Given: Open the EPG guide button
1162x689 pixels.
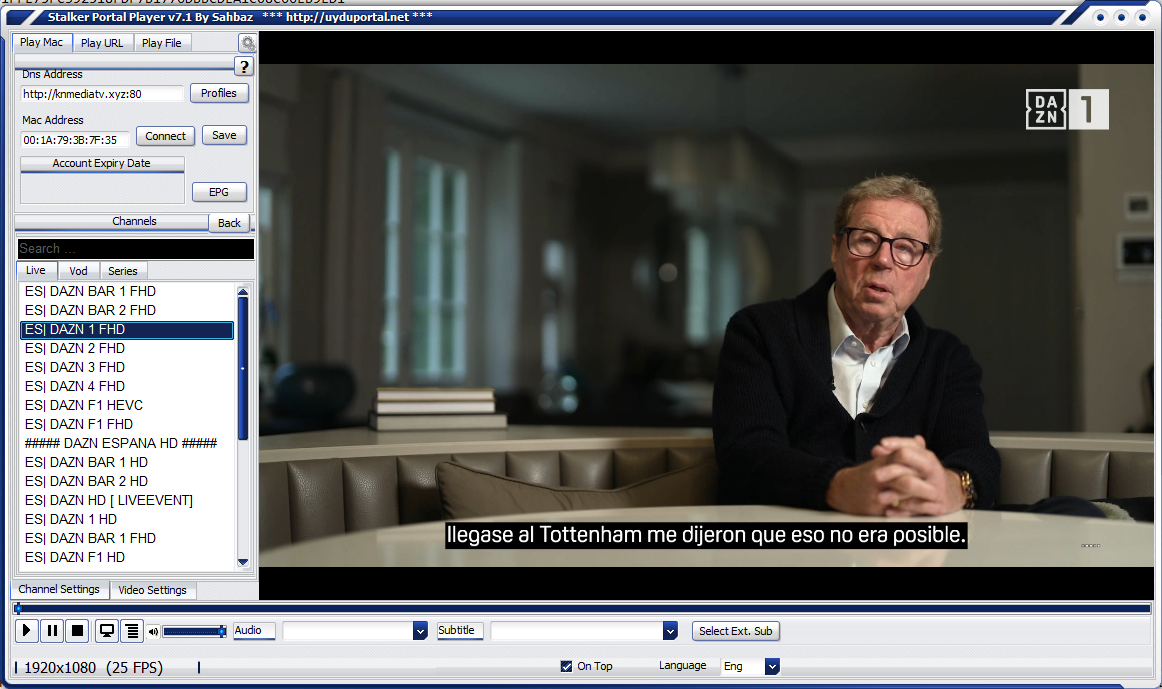Looking at the screenshot, I should click(x=218, y=192).
